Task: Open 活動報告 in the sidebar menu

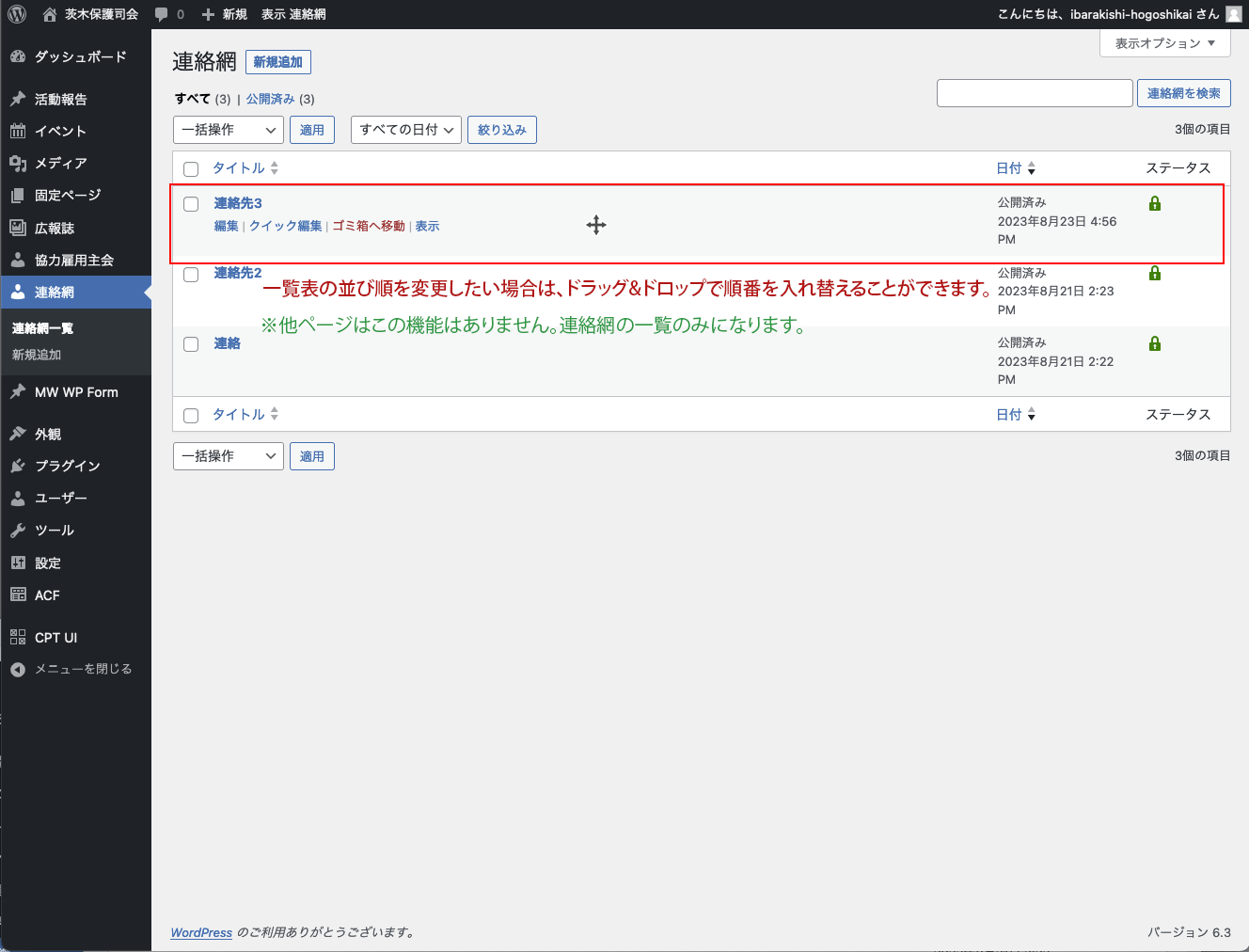Action: click(61, 99)
